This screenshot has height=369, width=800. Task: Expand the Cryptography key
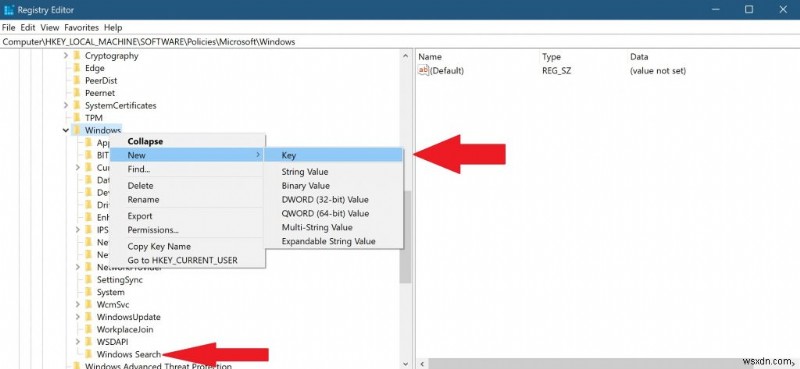pos(66,56)
